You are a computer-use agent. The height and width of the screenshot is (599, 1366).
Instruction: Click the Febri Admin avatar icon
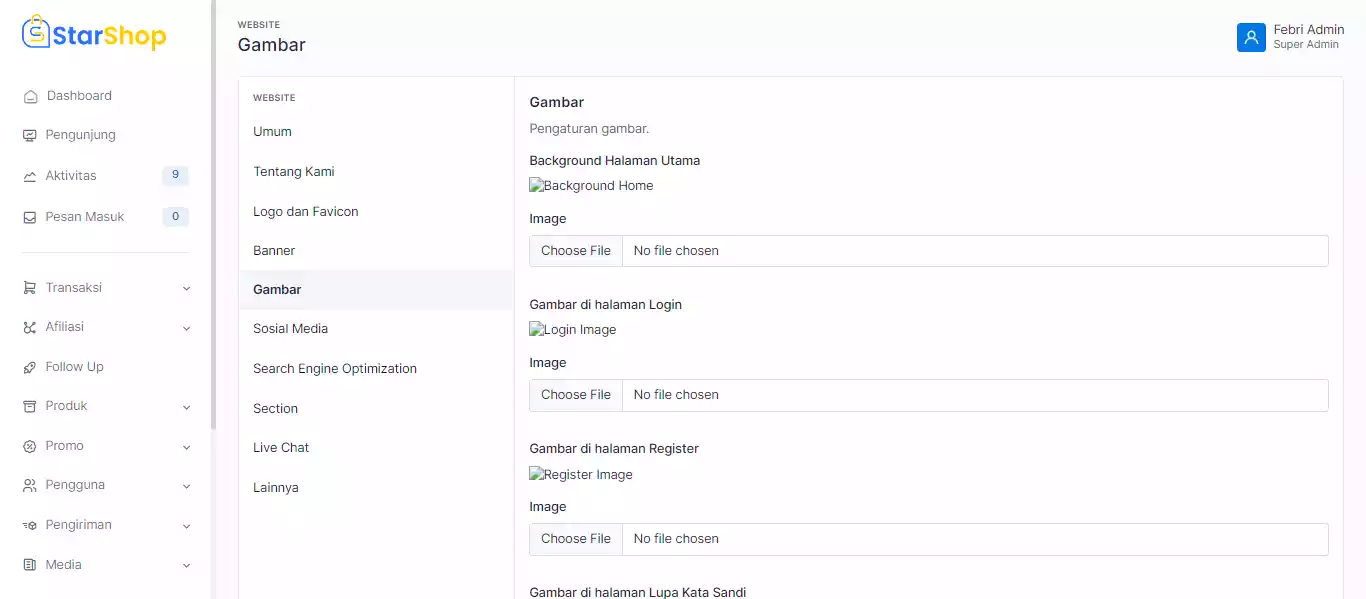[x=1251, y=37]
